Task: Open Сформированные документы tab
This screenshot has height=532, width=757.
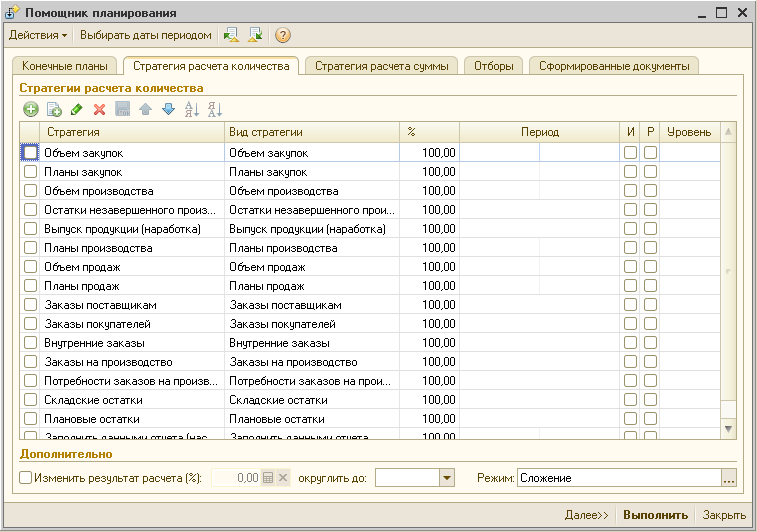Action: [614, 66]
